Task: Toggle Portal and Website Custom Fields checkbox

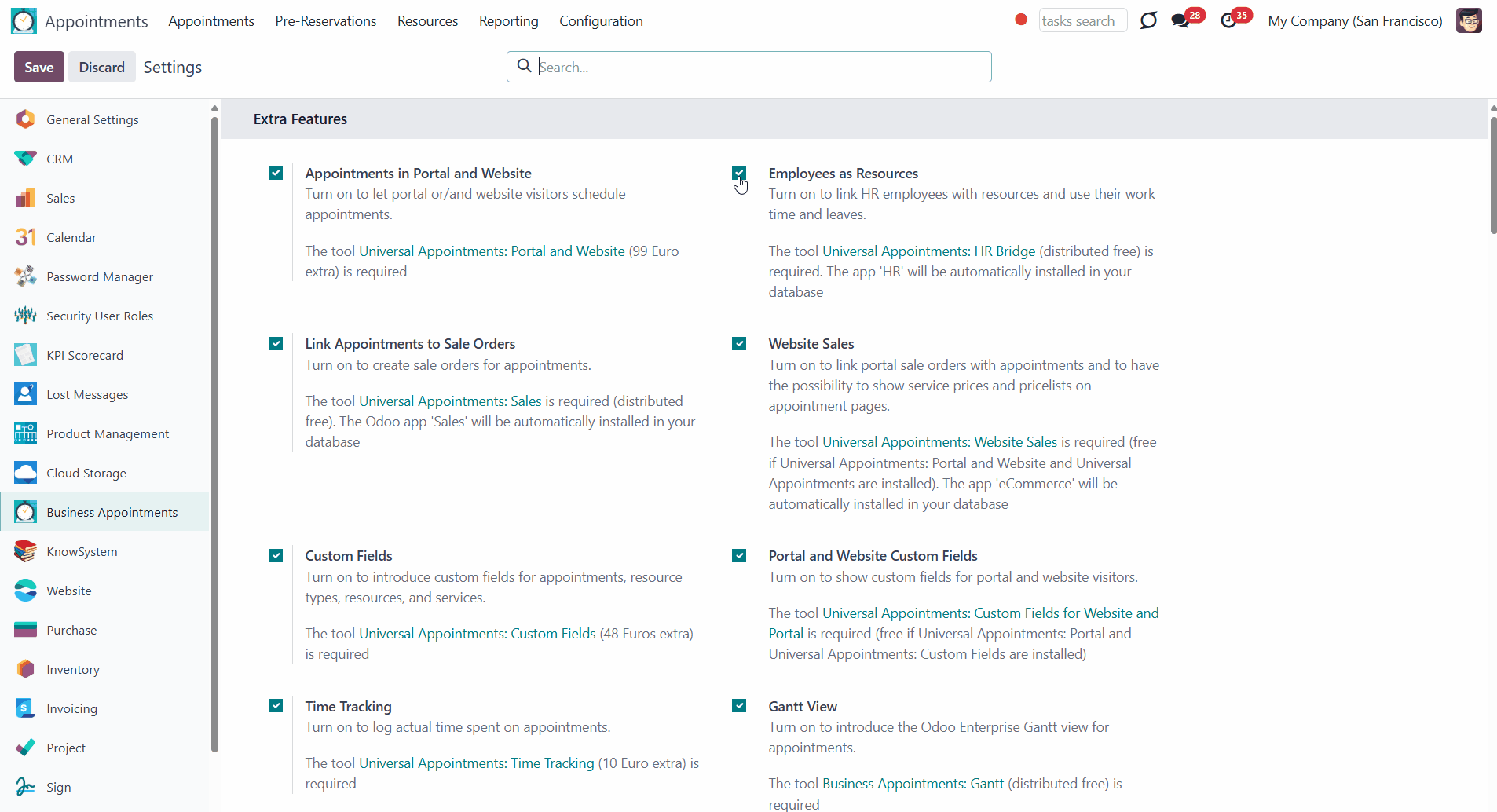Action: [x=739, y=556]
